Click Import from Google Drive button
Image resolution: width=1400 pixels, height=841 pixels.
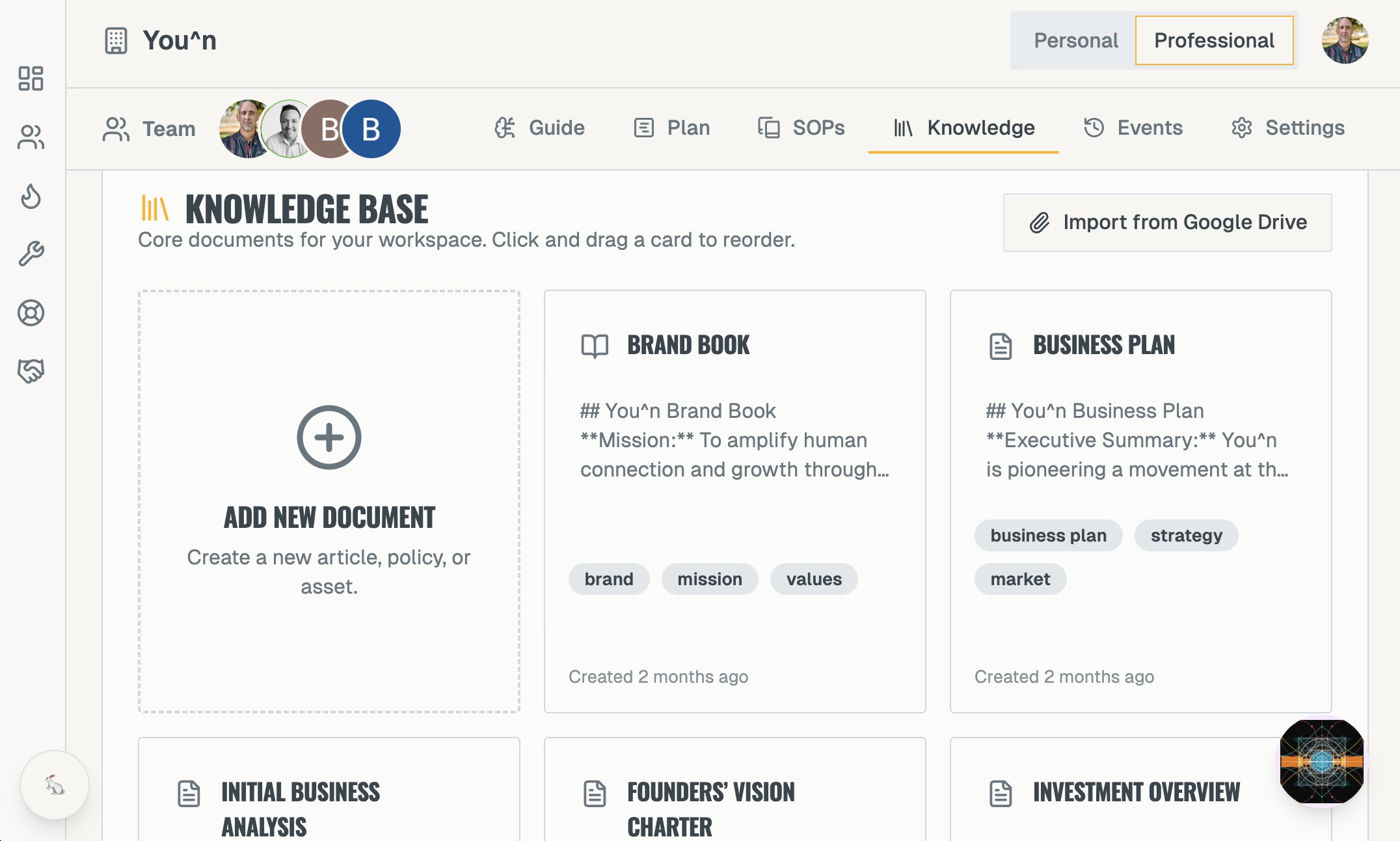pyautogui.click(x=1167, y=223)
